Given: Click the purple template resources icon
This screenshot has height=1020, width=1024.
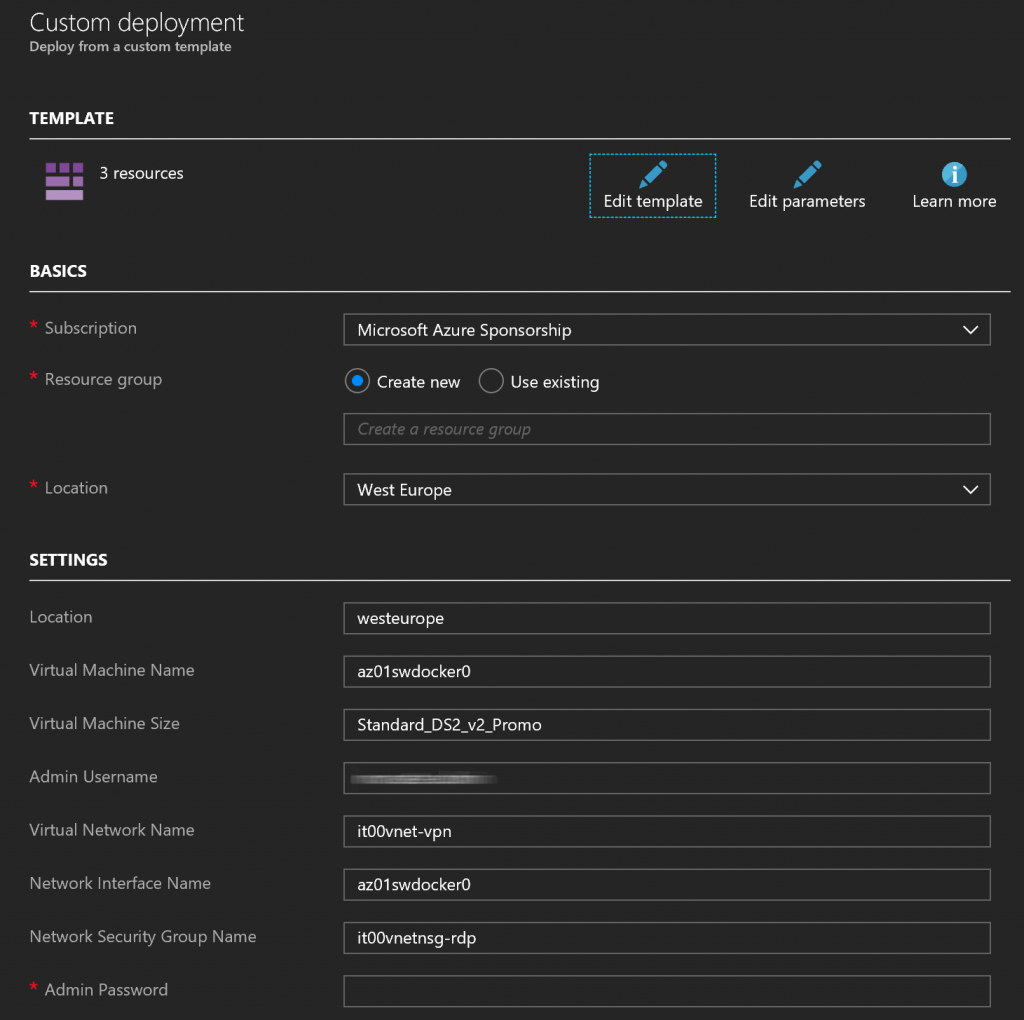Looking at the screenshot, I should point(64,181).
